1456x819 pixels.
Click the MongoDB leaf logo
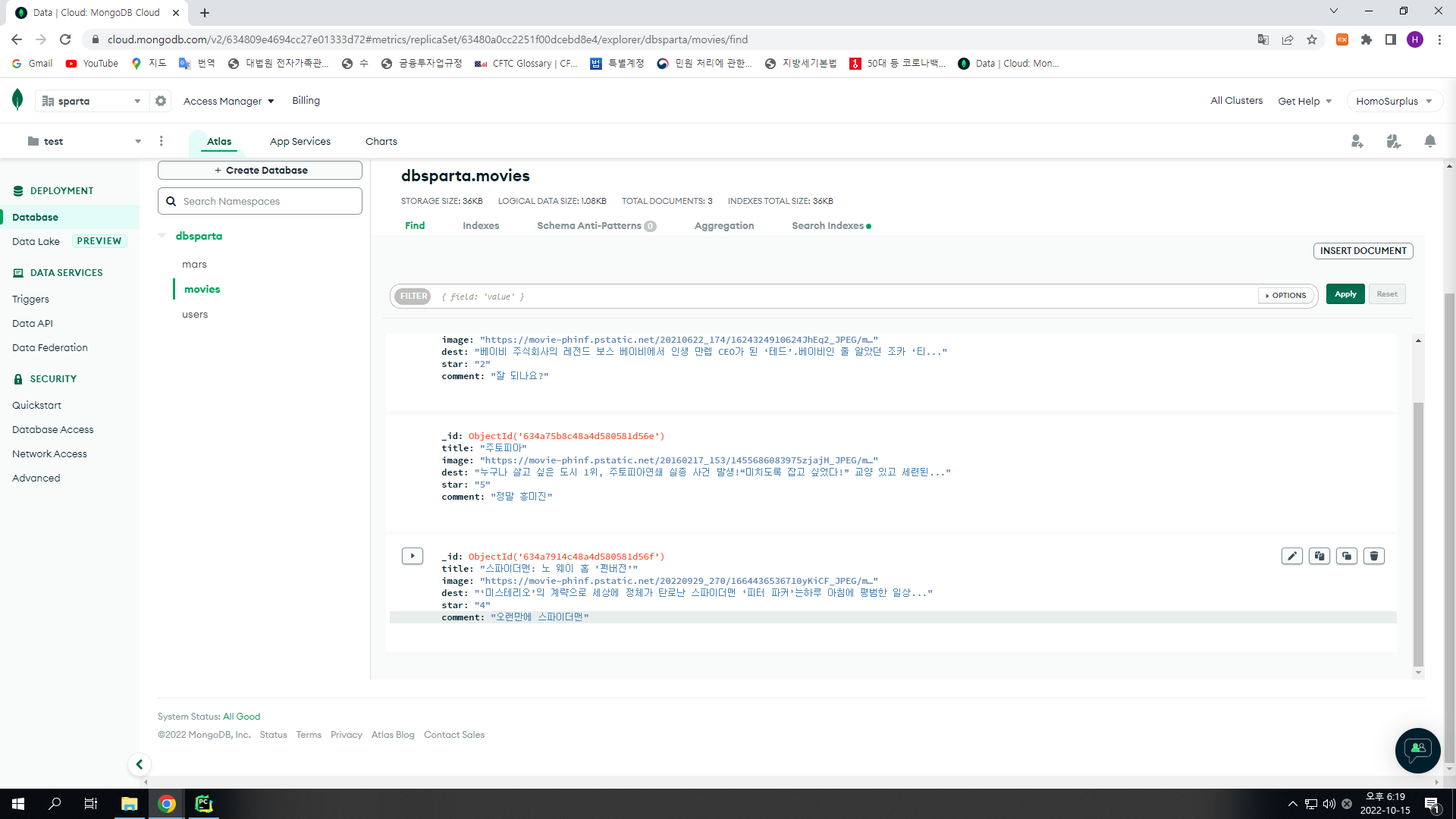click(x=17, y=99)
